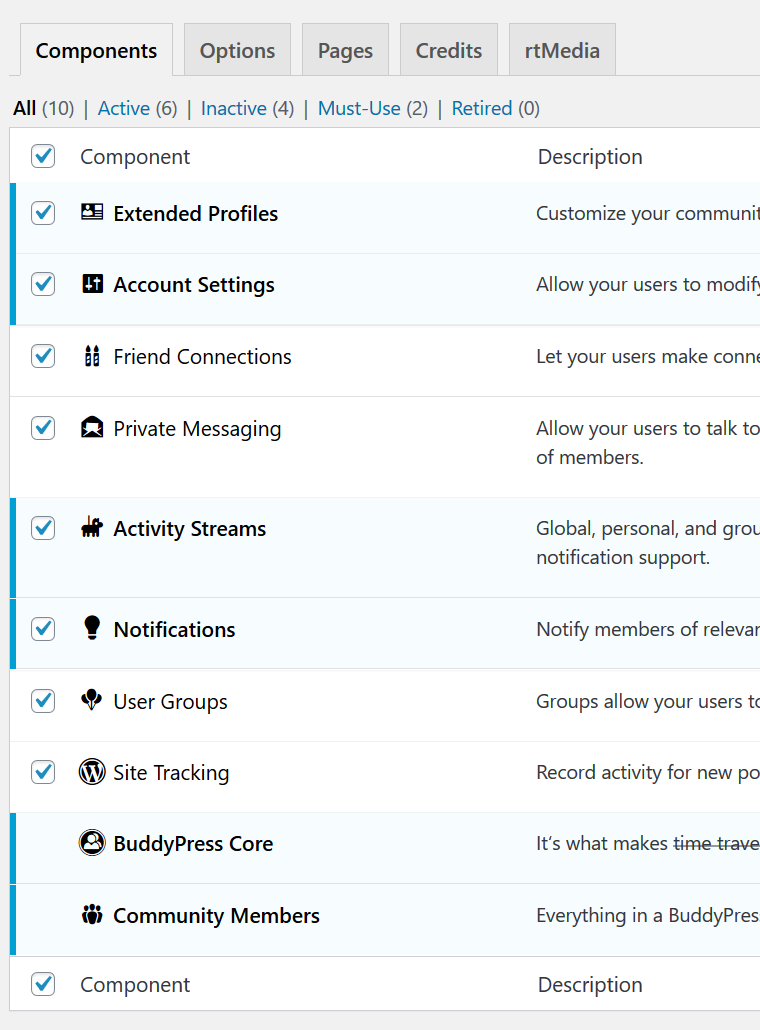This screenshot has height=1030, width=760.
Task: Click the Activity Streams component icon
Action: [92, 527]
